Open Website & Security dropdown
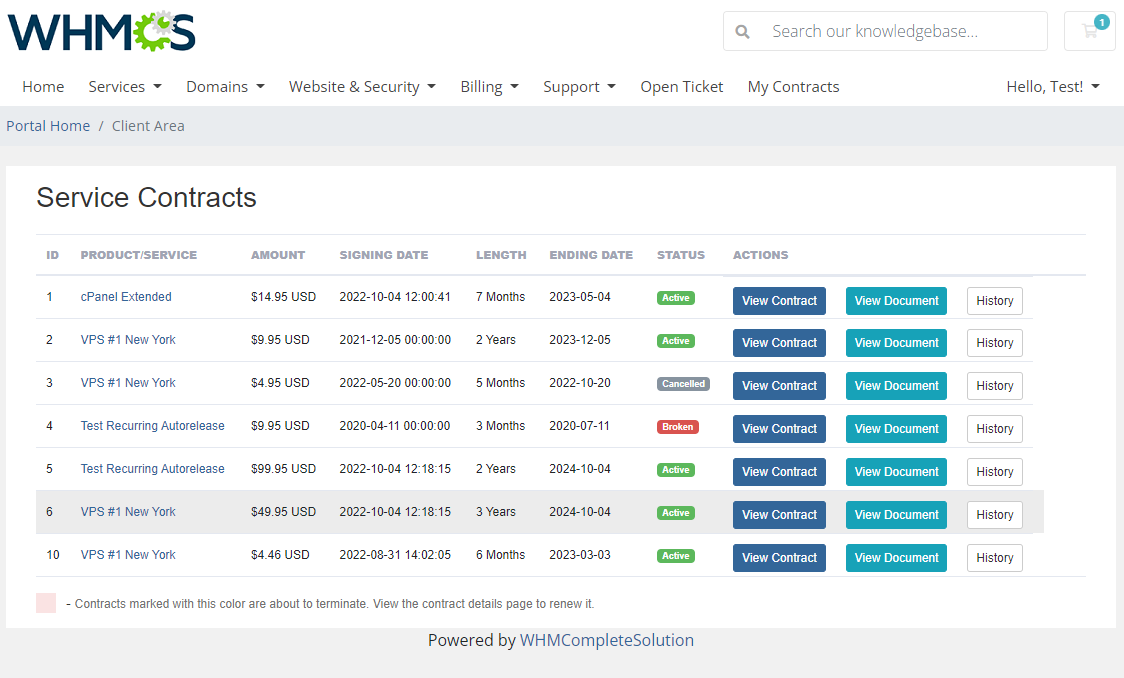The width and height of the screenshot is (1124, 678). [x=362, y=87]
